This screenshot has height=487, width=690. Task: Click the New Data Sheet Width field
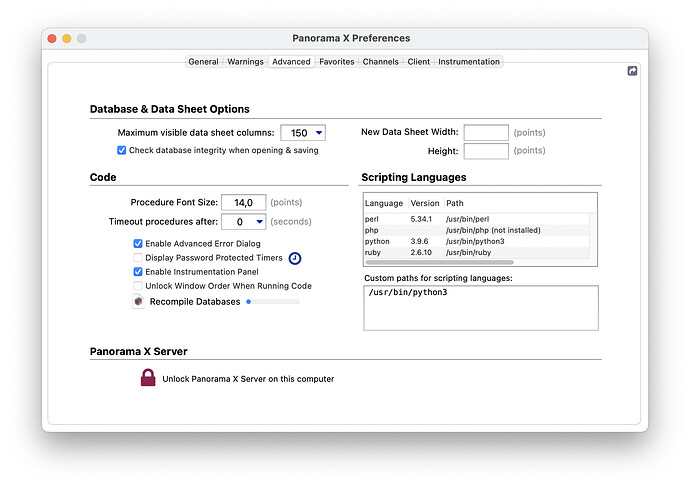click(x=486, y=132)
